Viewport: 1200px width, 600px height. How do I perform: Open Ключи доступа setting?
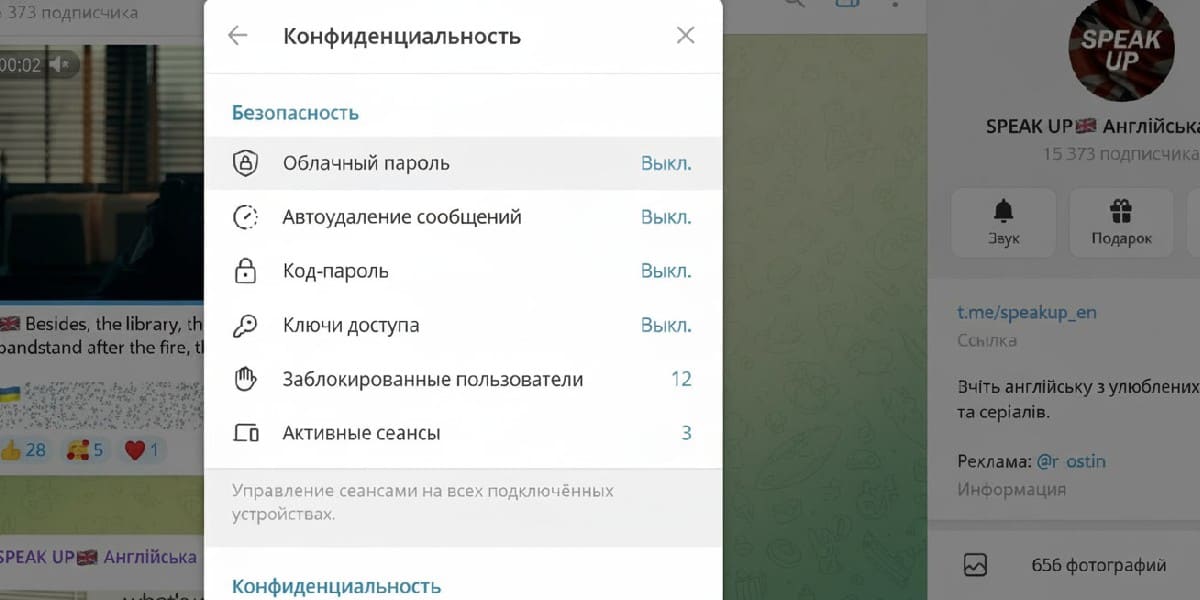pyautogui.click(x=463, y=325)
